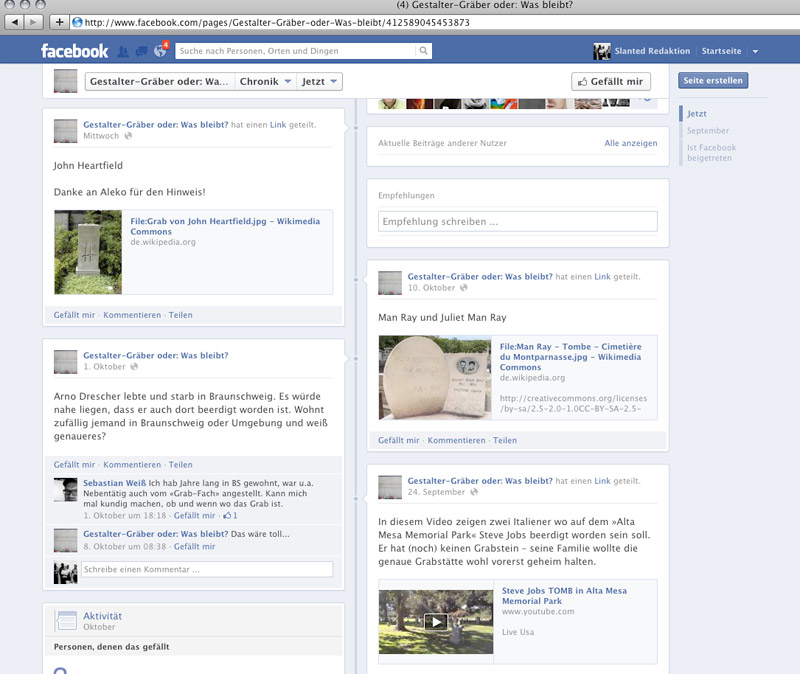Play Steve Jobs TOMB video thumbnail
The height and width of the screenshot is (674, 800).
436,622
